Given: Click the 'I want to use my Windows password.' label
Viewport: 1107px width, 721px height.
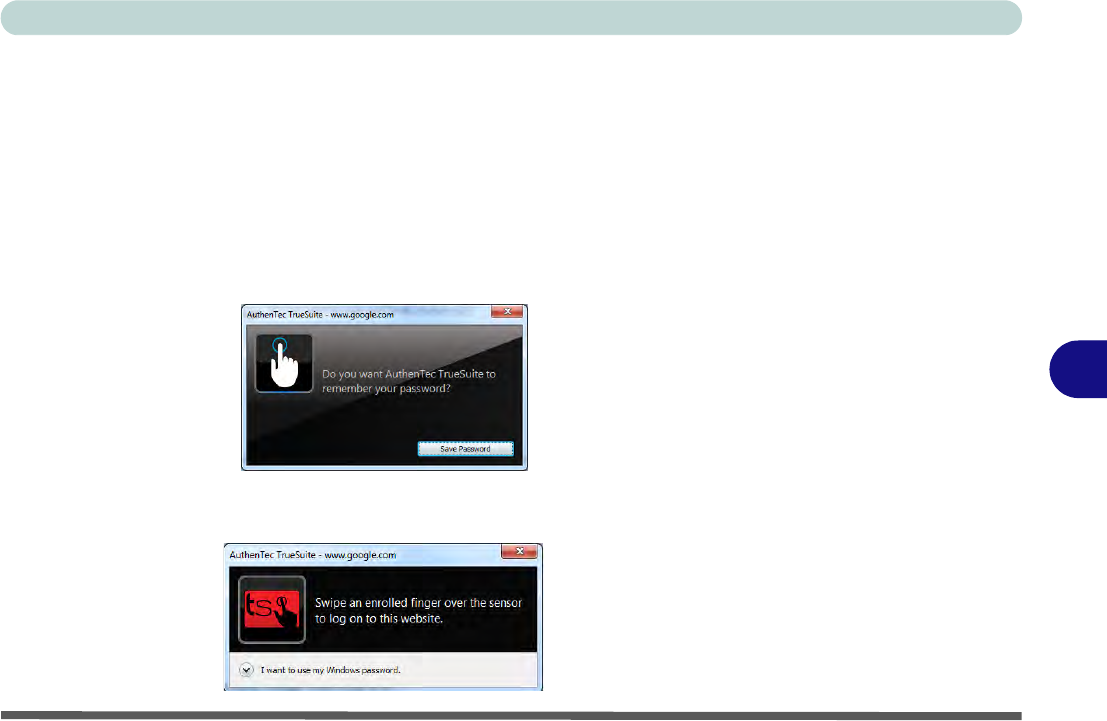Looking at the screenshot, I should pyautogui.click(x=330, y=670).
